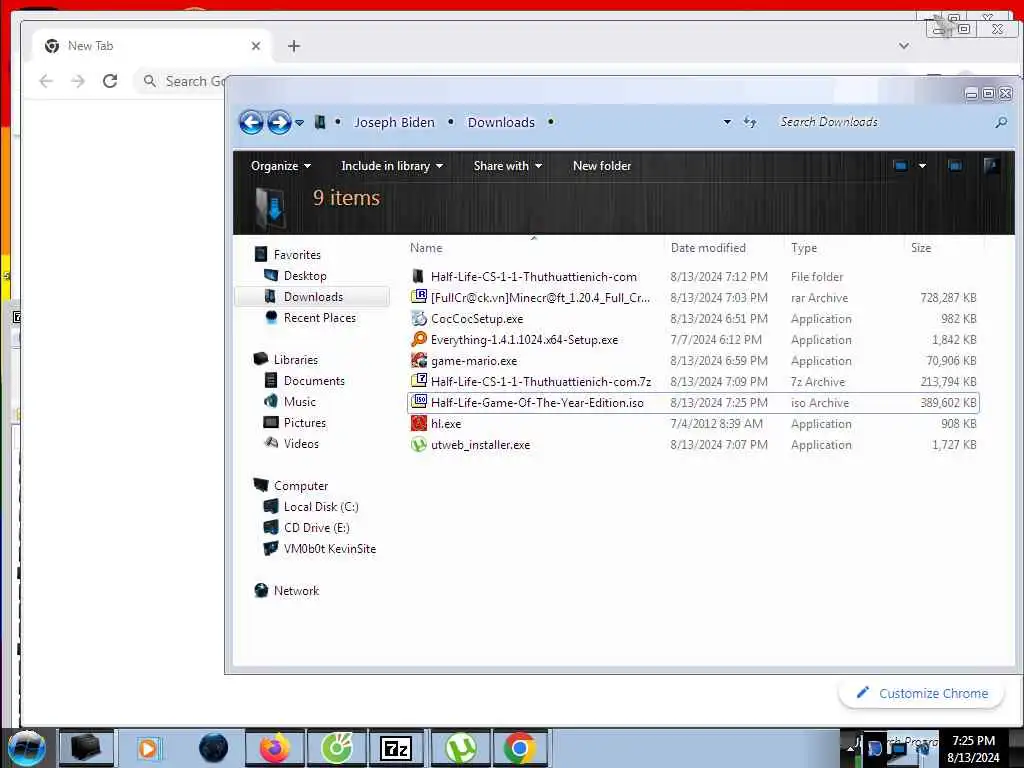Click Chrome back arrow
This screenshot has height=768, width=1024.
click(46, 81)
